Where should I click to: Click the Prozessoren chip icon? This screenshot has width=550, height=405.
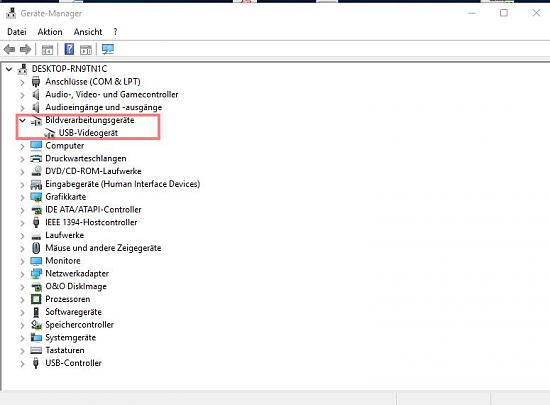(36, 299)
